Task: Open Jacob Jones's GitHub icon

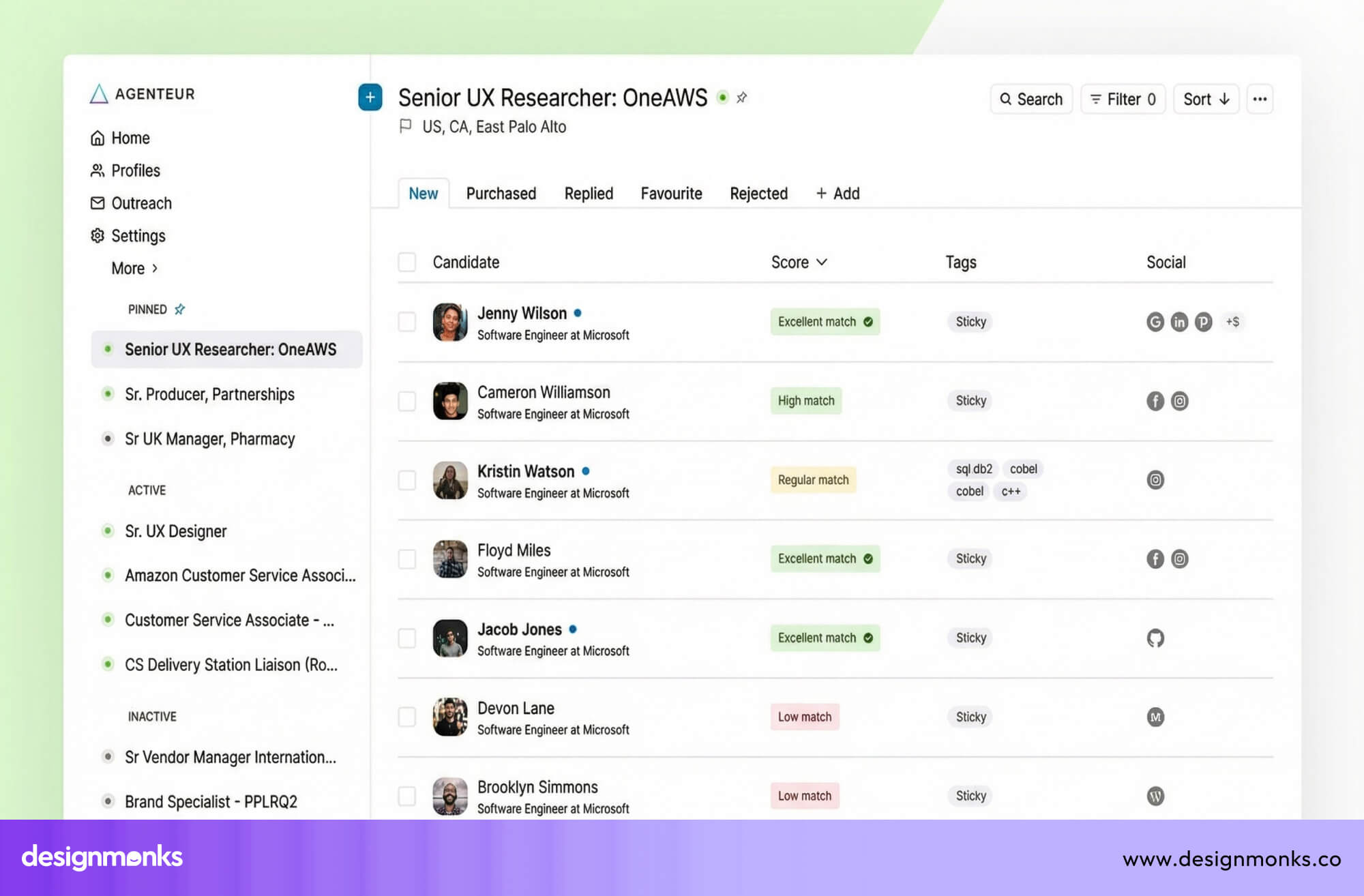Action: (x=1155, y=638)
